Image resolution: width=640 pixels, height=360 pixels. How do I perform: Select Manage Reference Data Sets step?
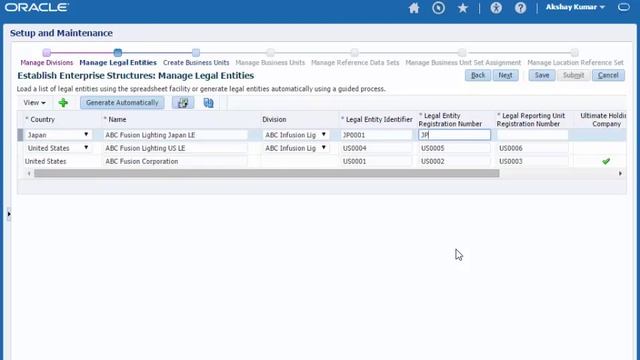355,62
